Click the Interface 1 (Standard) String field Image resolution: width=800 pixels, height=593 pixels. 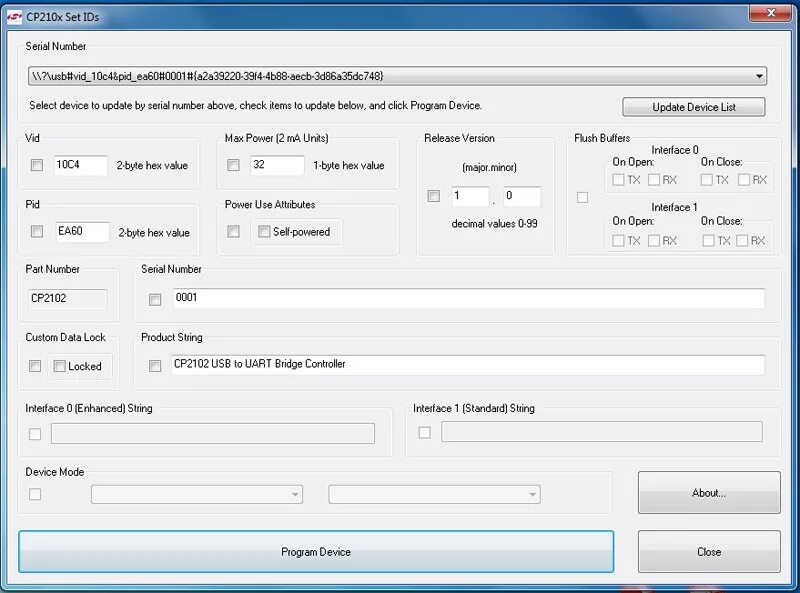pyautogui.click(x=602, y=432)
